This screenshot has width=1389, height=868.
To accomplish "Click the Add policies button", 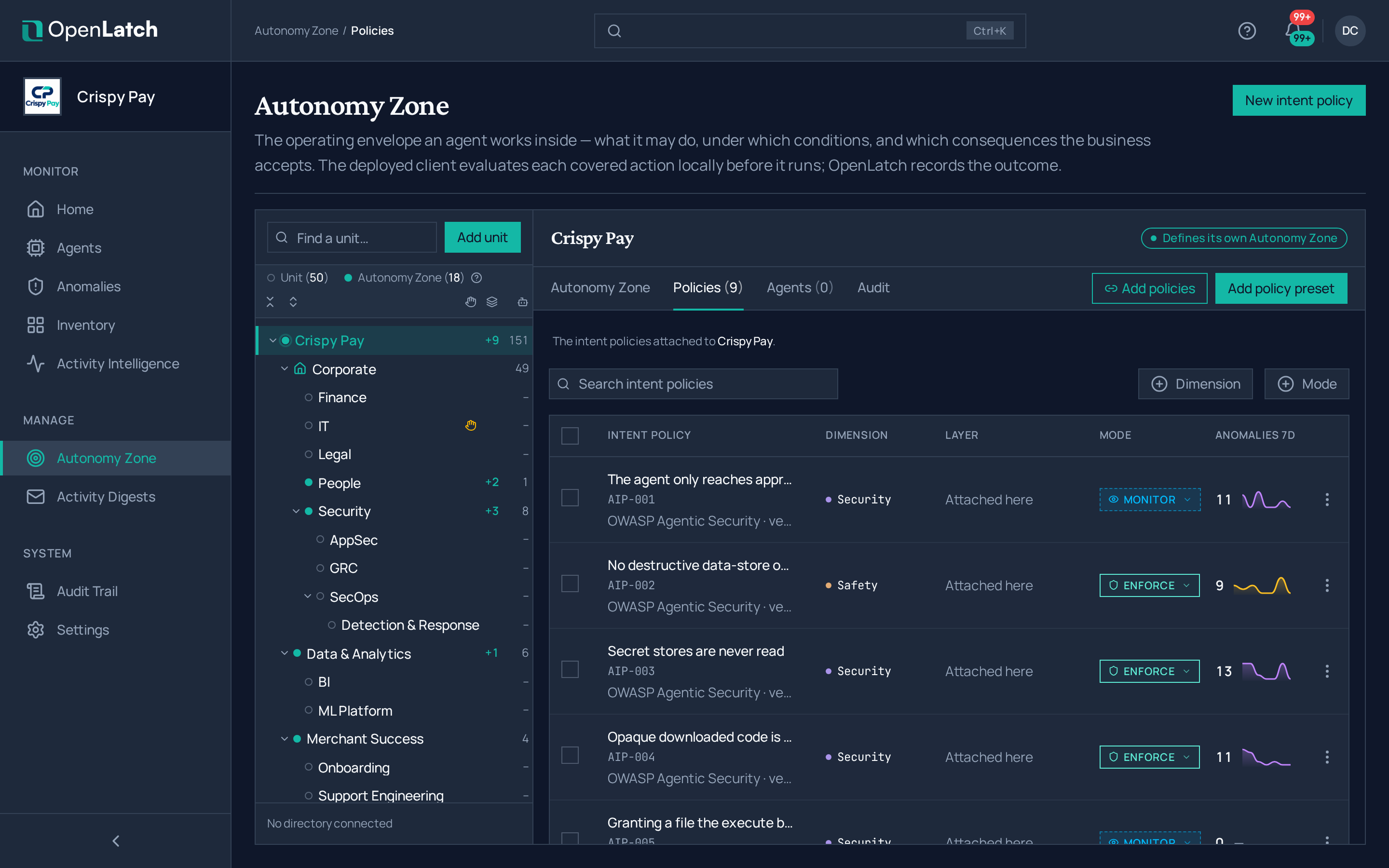I will pyautogui.click(x=1149, y=288).
